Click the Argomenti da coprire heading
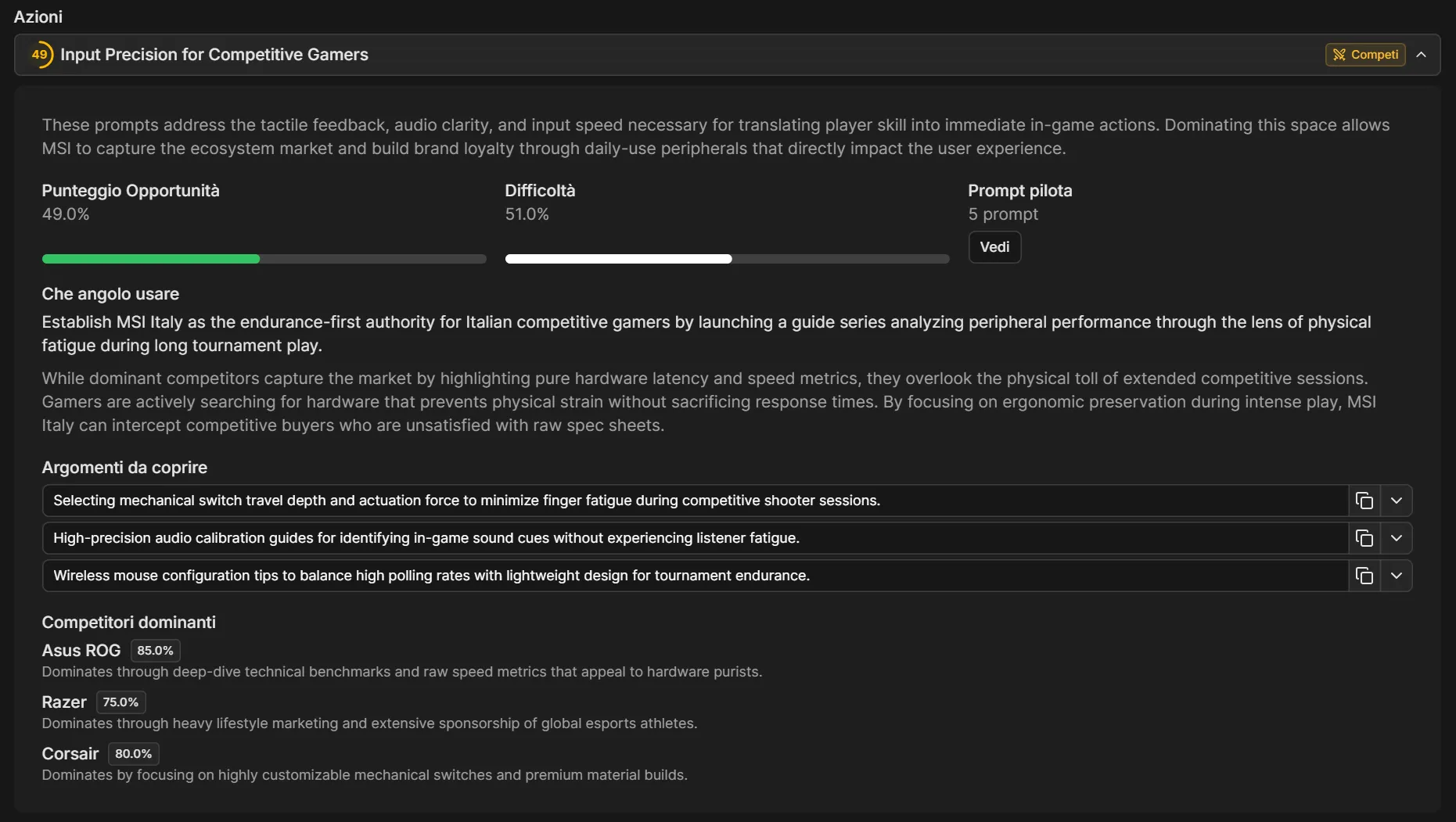Image resolution: width=1456 pixels, height=822 pixels. point(124,468)
